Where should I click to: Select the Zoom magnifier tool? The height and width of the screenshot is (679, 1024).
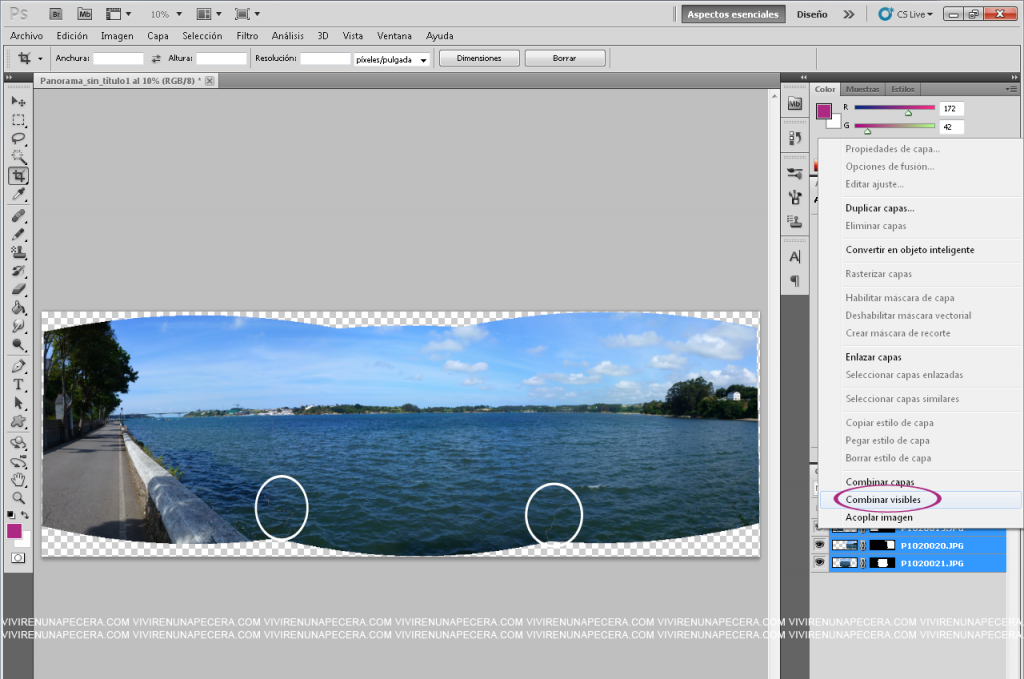click(x=18, y=497)
